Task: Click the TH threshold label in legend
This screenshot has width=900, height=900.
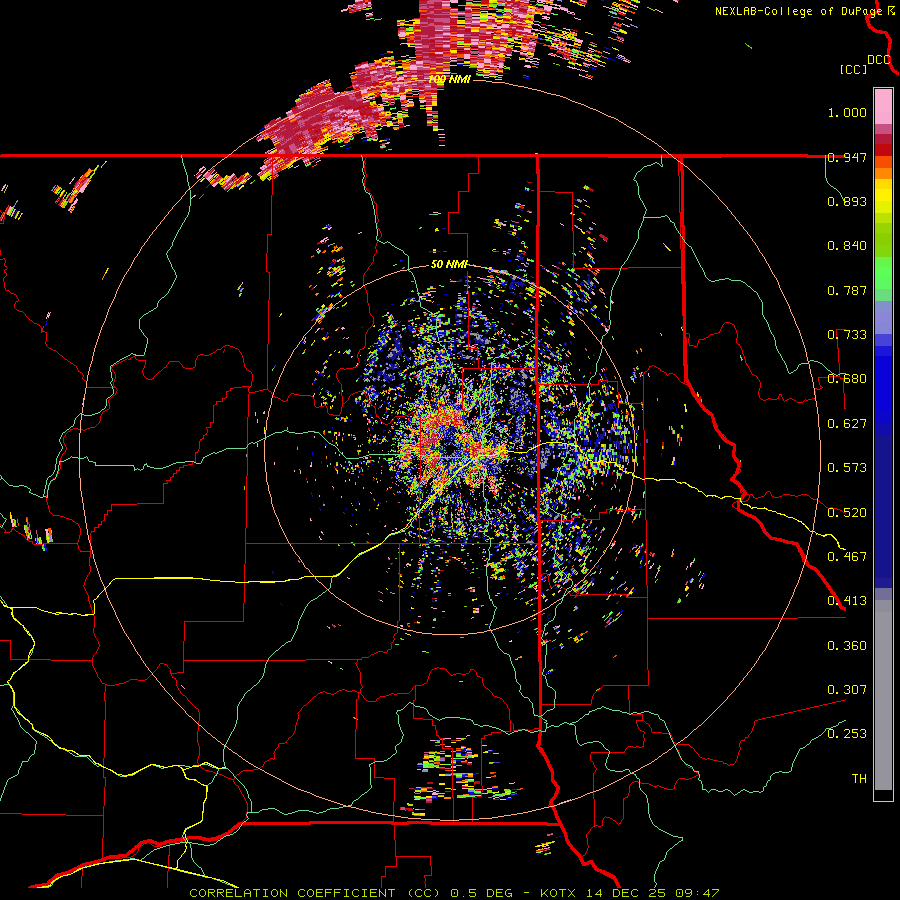Action: [859, 779]
